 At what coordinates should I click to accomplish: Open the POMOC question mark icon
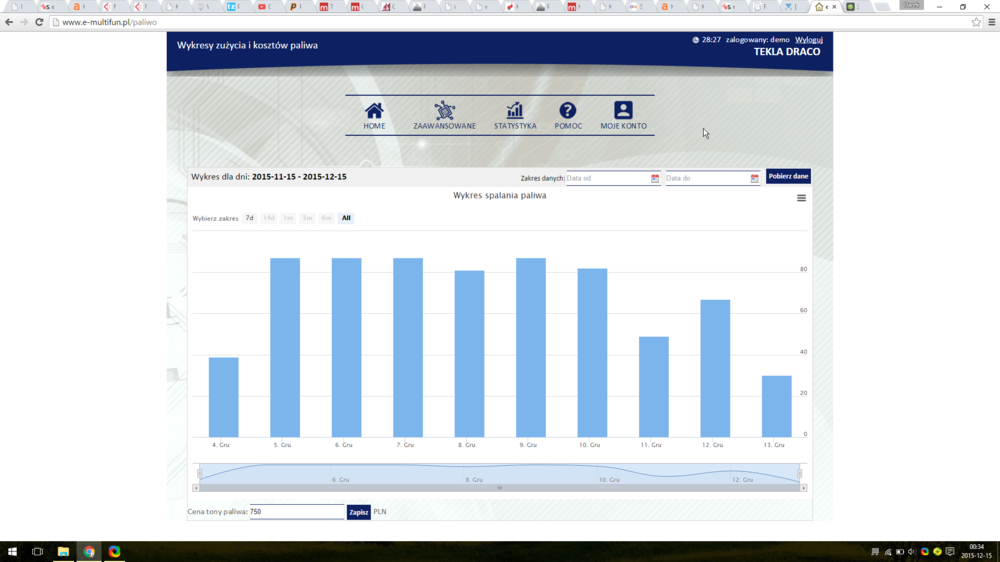click(x=567, y=111)
